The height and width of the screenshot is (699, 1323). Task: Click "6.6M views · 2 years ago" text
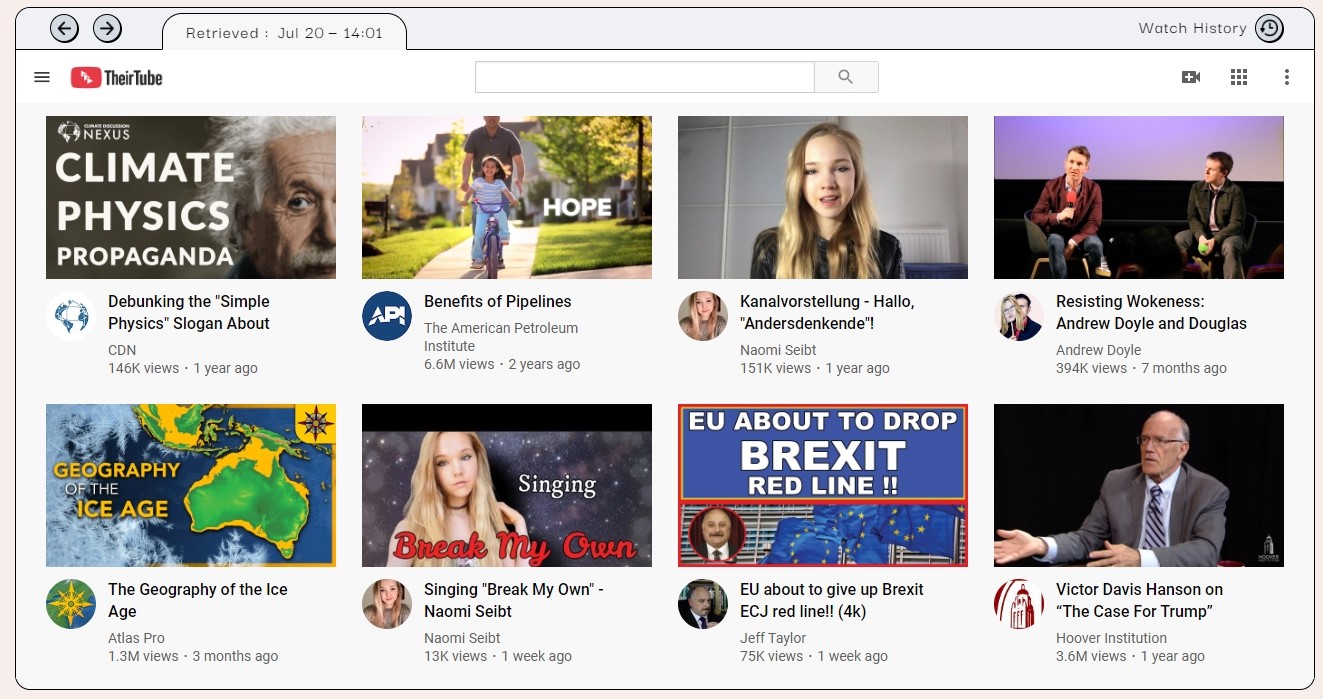tap(502, 364)
